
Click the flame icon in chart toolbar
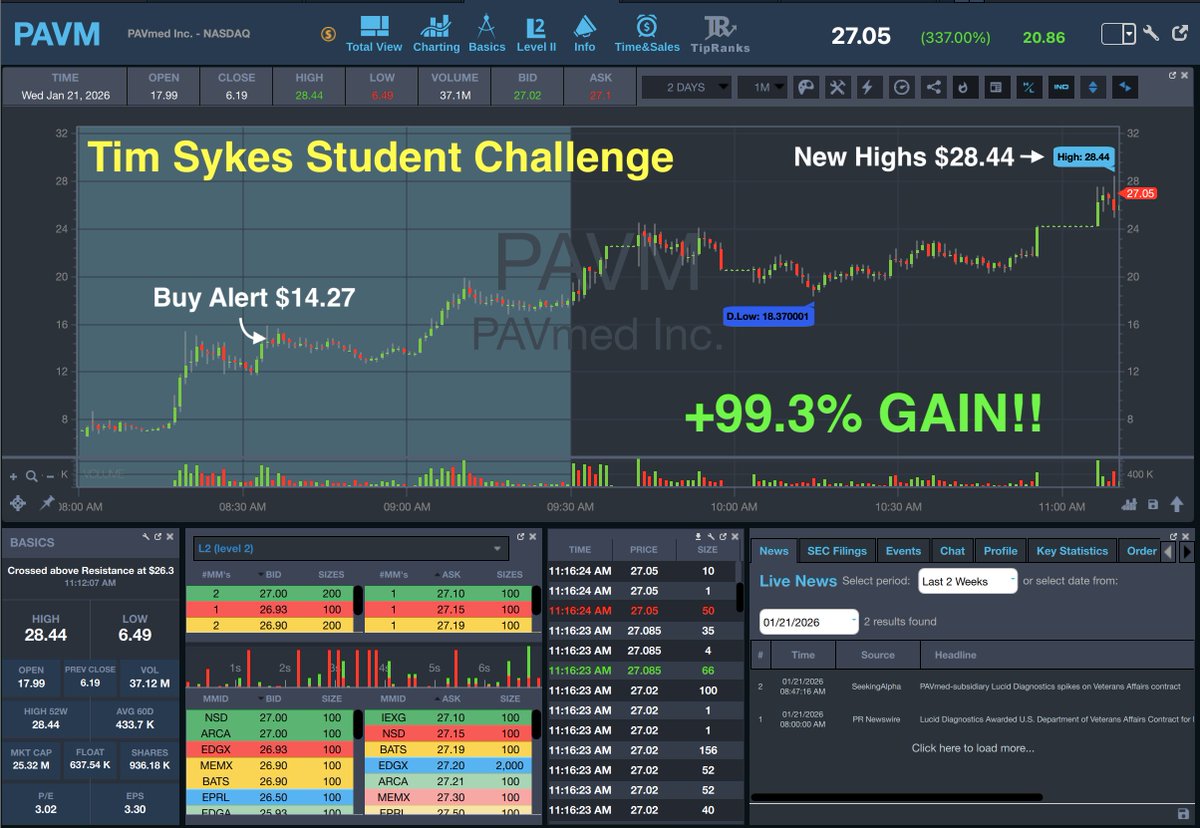click(x=964, y=87)
